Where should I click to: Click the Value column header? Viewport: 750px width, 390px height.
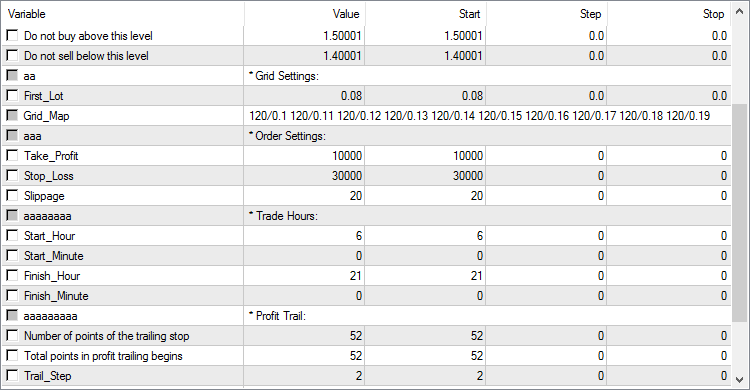pyautogui.click(x=305, y=14)
